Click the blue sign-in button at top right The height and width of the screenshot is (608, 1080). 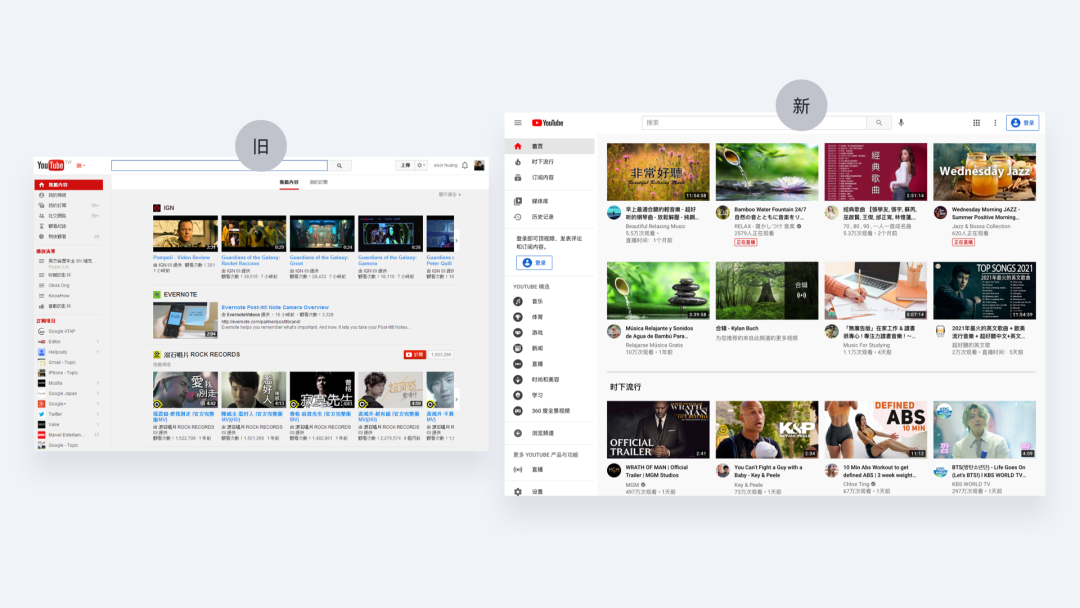point(1022,123)
